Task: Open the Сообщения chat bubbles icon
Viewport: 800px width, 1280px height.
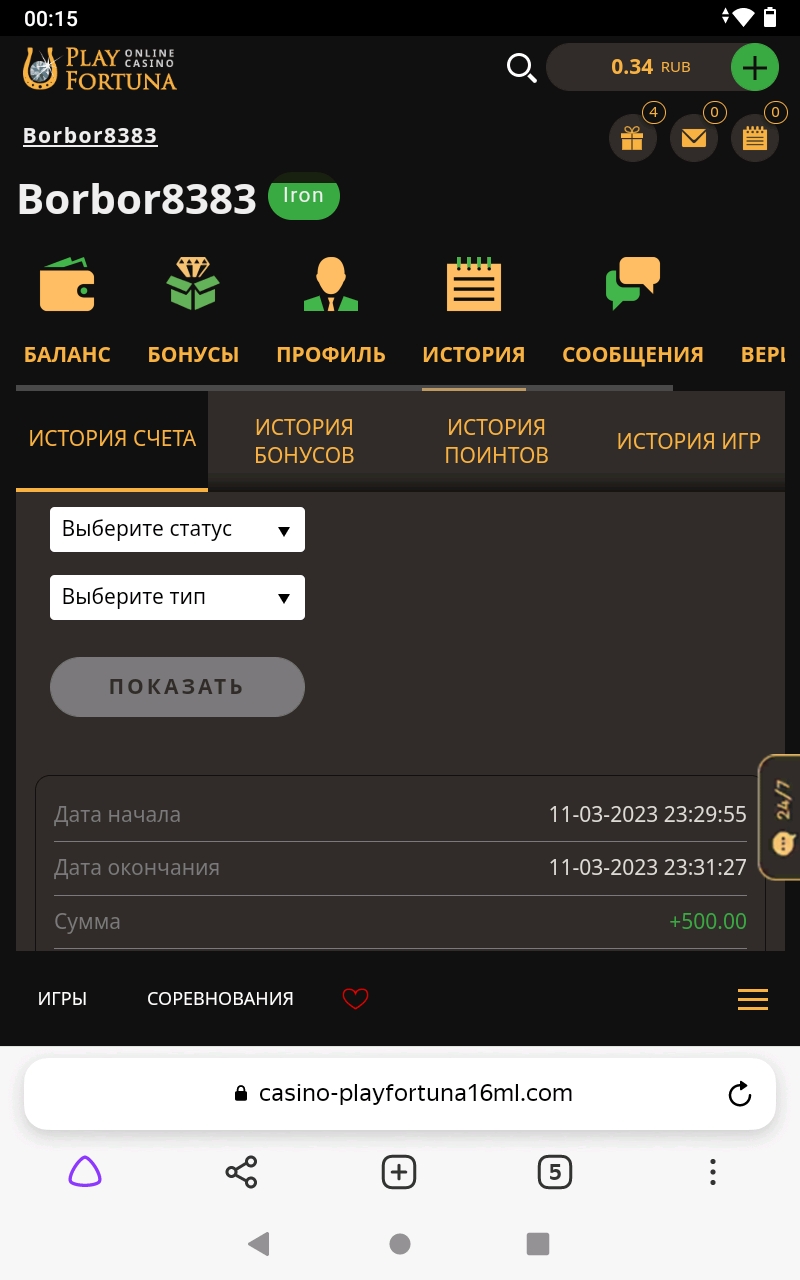Action: point(633,284)
